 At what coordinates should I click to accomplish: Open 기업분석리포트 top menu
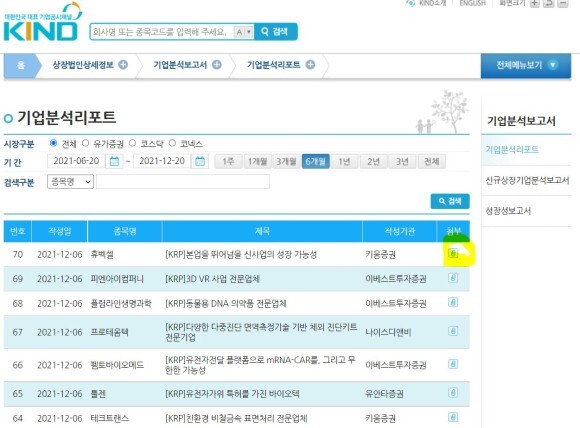(x=274, y=65)
